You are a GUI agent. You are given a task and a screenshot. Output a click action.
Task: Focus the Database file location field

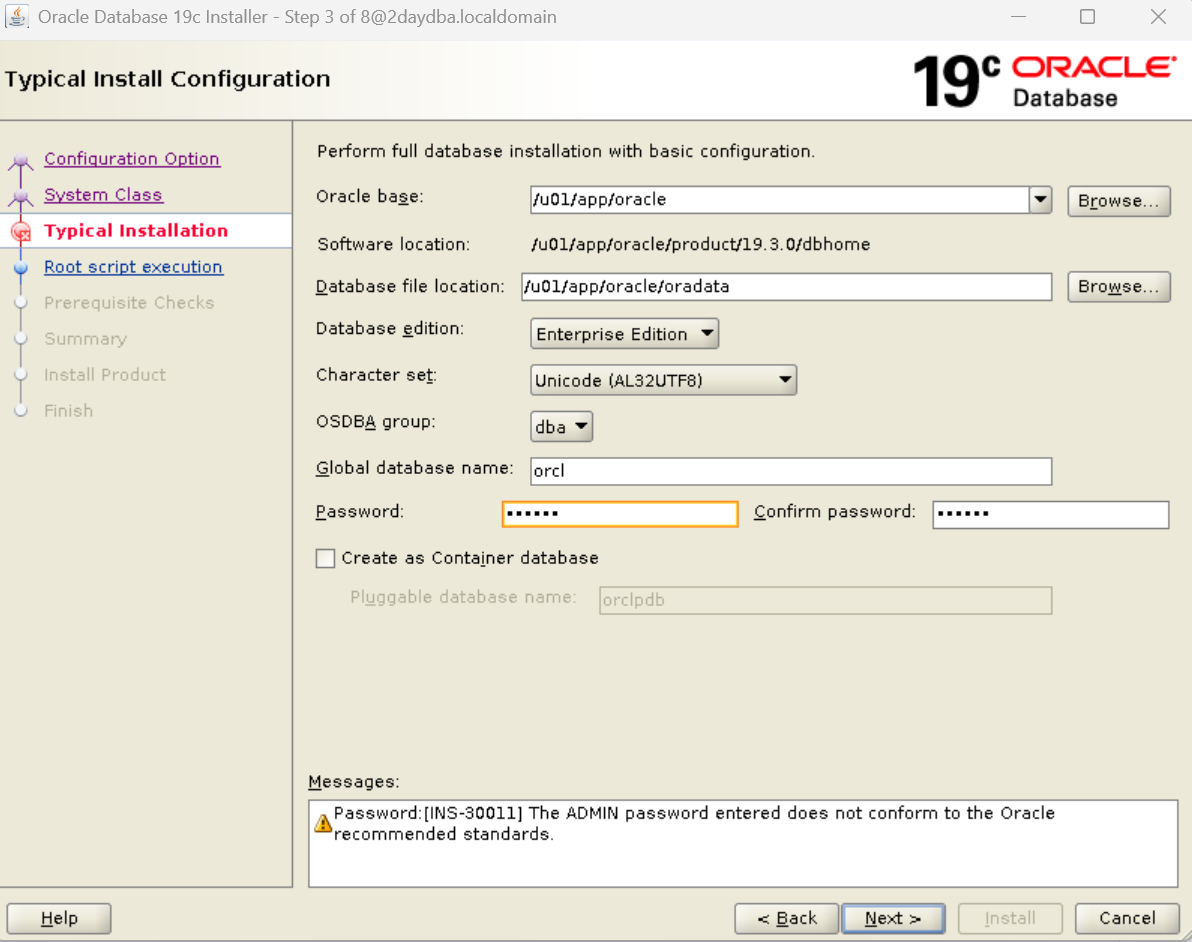coord(786,287)
